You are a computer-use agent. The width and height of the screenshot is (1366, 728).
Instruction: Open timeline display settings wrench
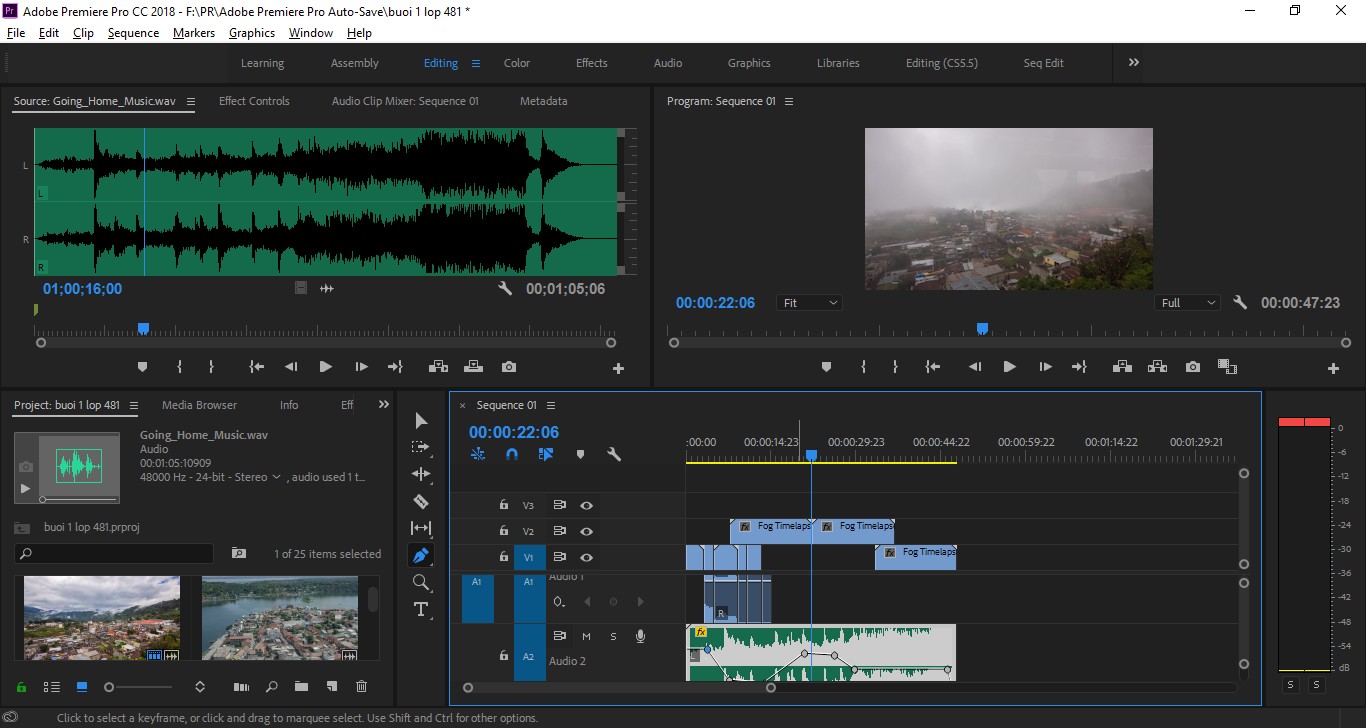(614, 454)
